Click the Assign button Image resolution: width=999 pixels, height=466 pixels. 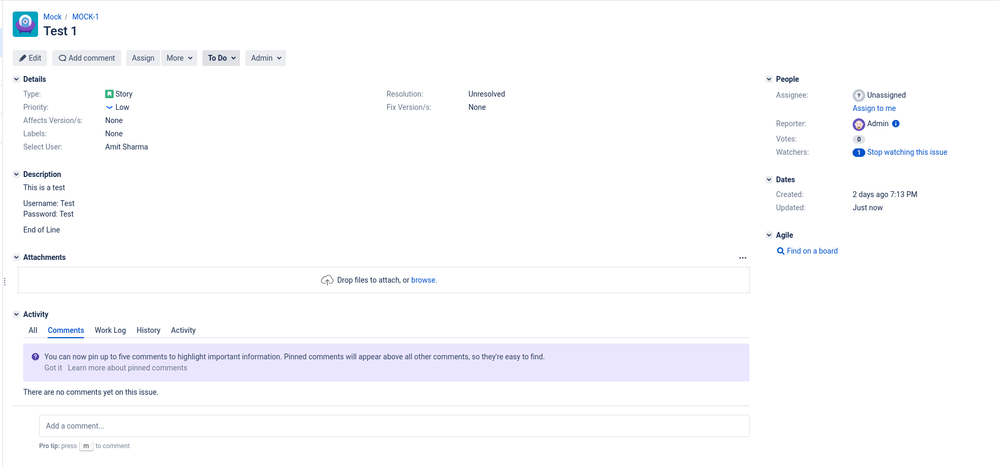tap(143, 58)
